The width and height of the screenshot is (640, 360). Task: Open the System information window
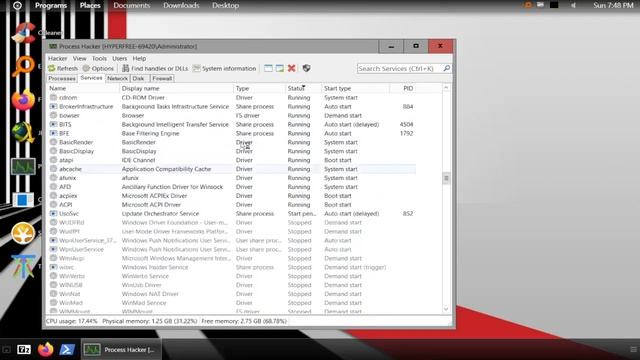(224, 68)
